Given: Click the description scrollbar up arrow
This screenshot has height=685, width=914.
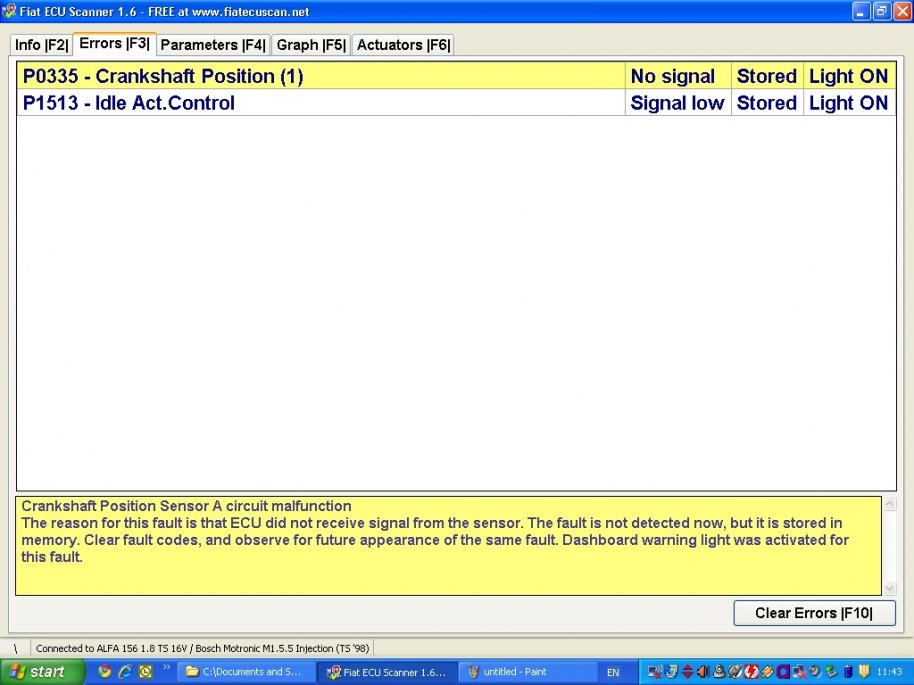Looking at the screenshot, I should (890, 504).
